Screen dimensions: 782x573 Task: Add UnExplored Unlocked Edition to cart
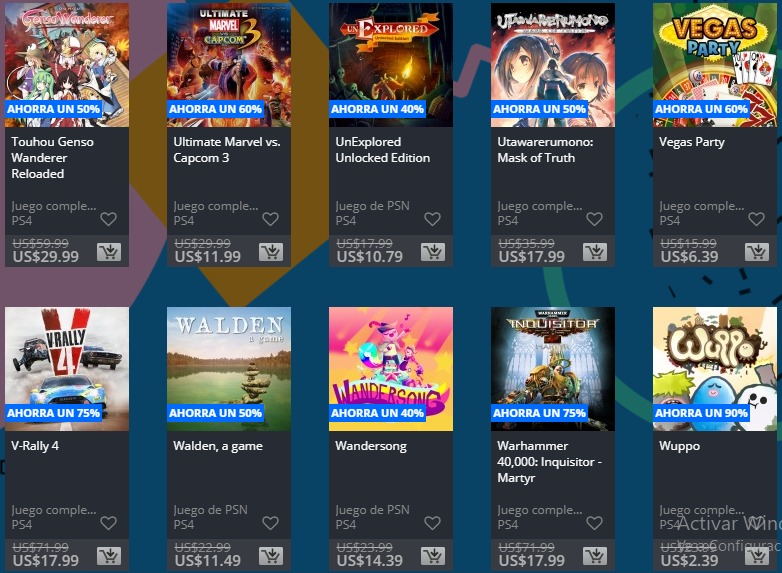point(433,252)
